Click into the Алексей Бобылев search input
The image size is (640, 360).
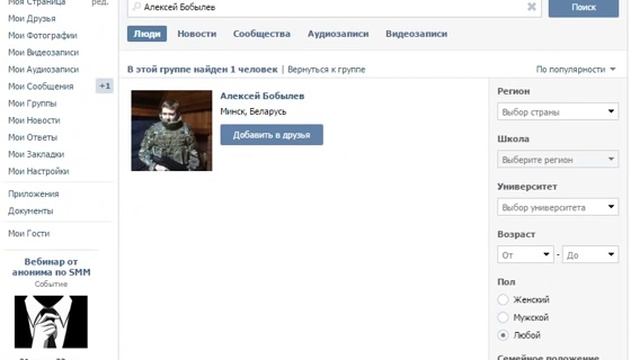tap(334, 7)
